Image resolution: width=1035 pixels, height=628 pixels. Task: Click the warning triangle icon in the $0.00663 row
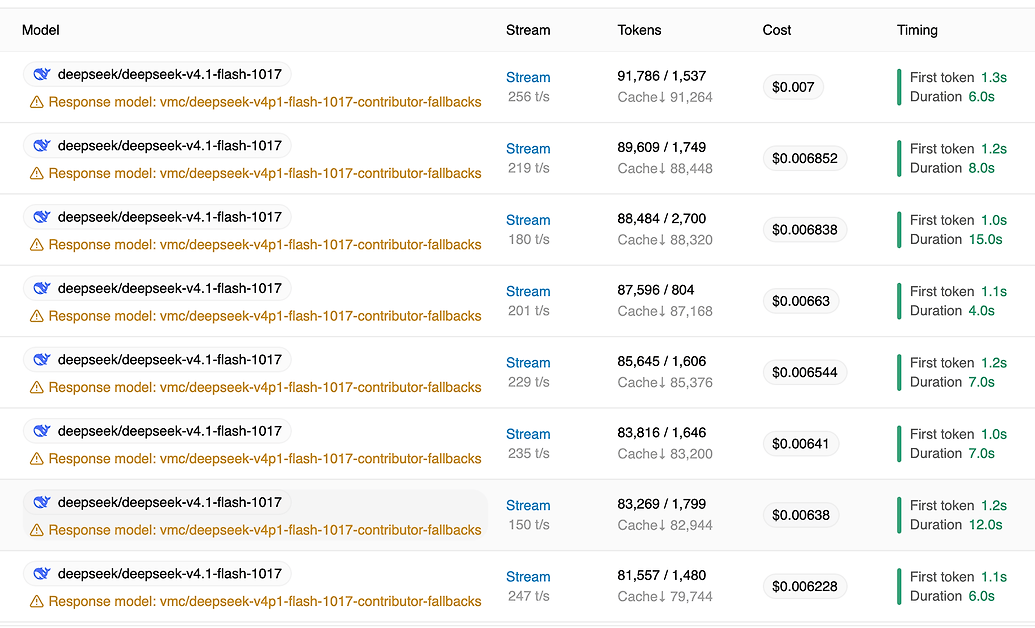click(37, 316)
